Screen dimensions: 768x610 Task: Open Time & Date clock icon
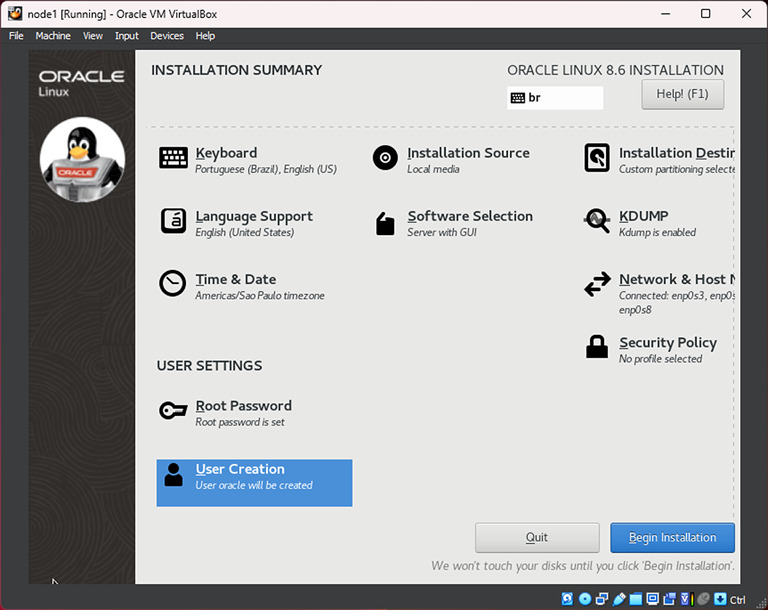point(172,283)
